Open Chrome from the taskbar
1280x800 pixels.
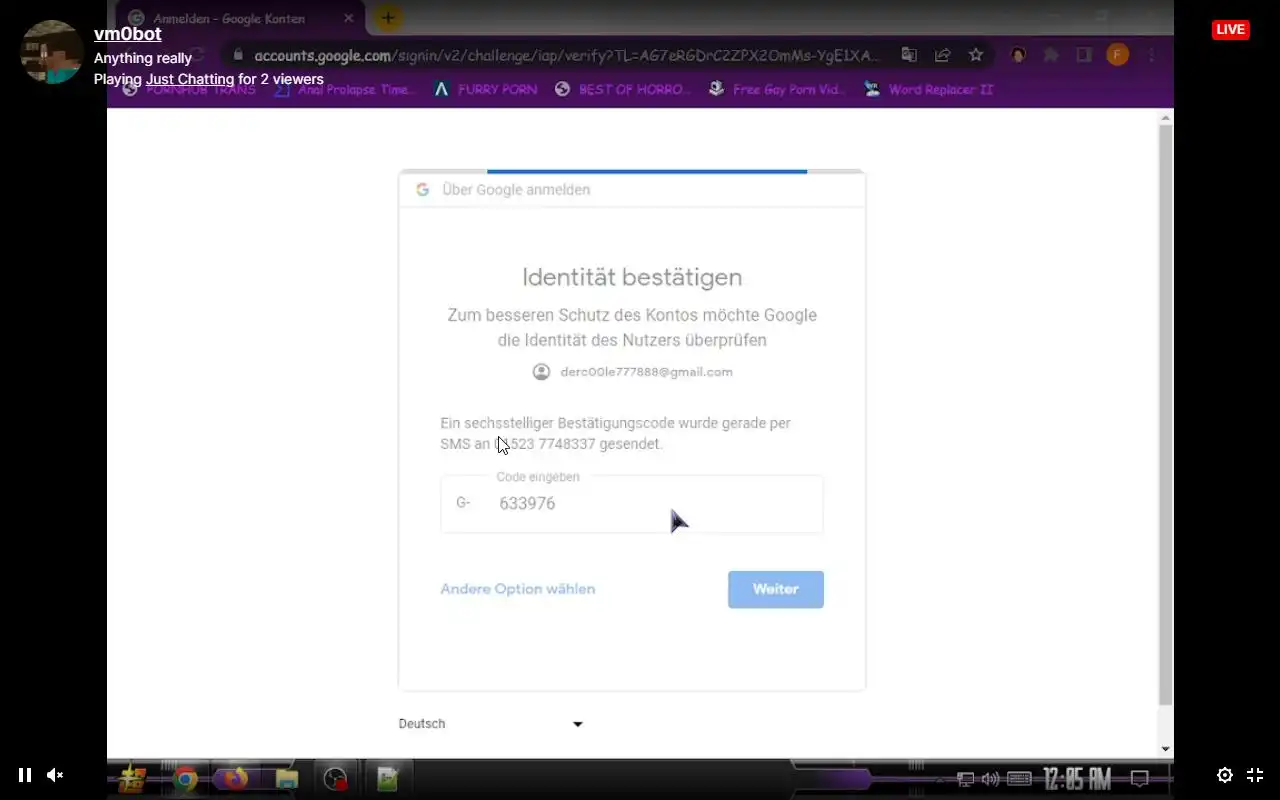click(x=184, y=778)
